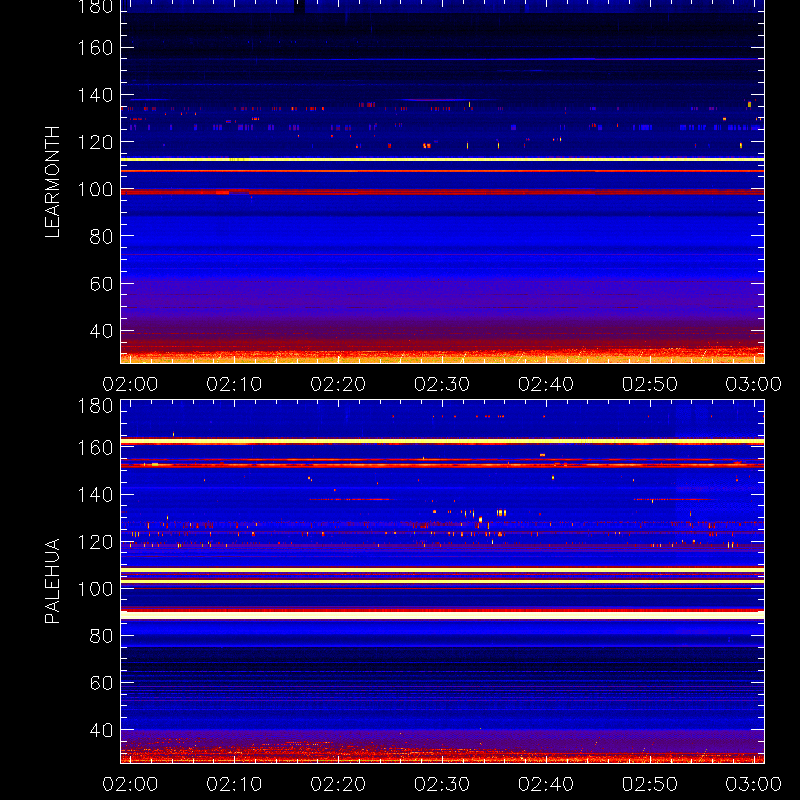The width and height of the screenshot is (800, 800).
Task: Select the 40 tick label on Palehua axis
Action: point(101,730)
